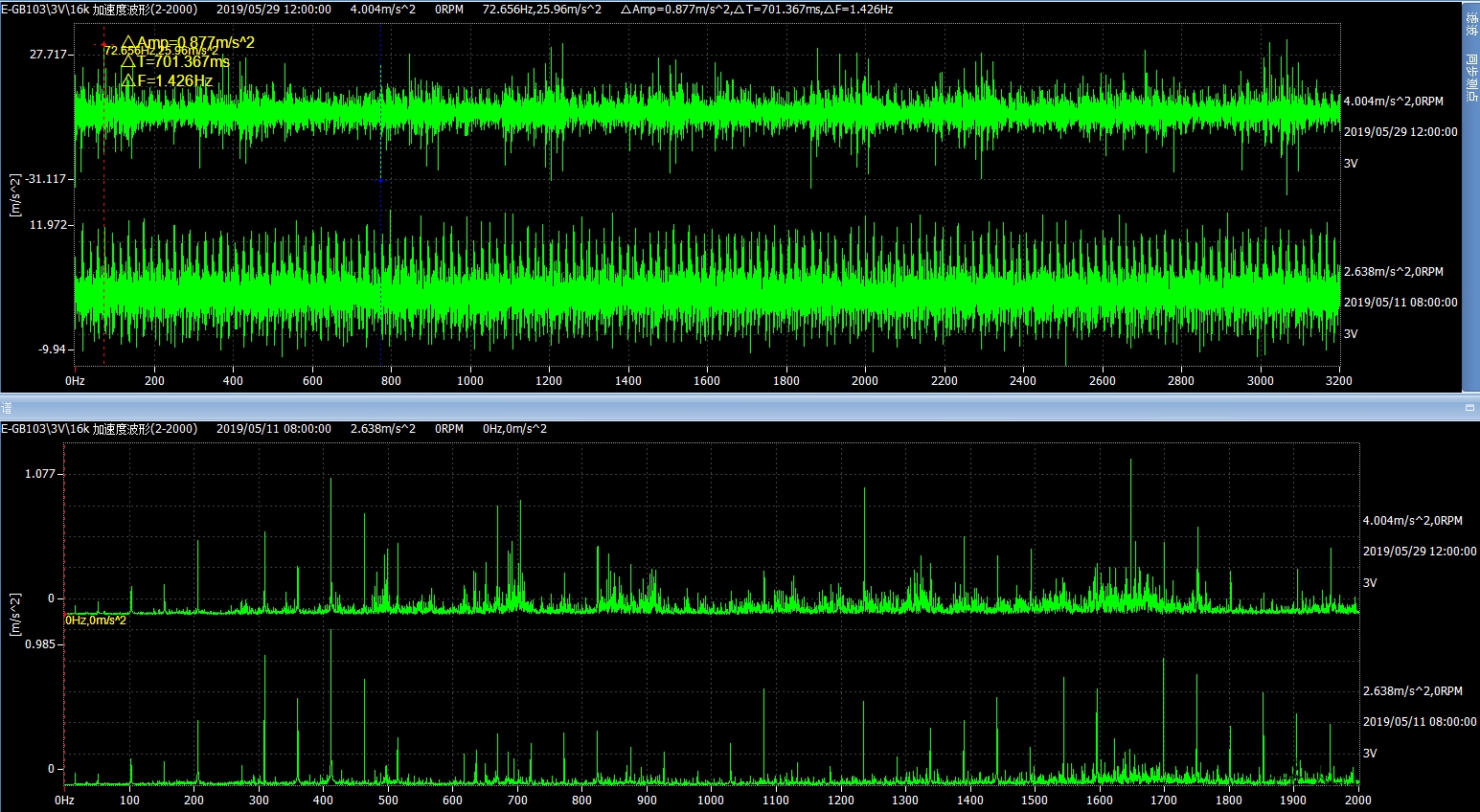This screenshot has height=812, width=1480.
Task: Click the 1000 x-axis label in spectrum chart
Action: click(x=711, y=801)
